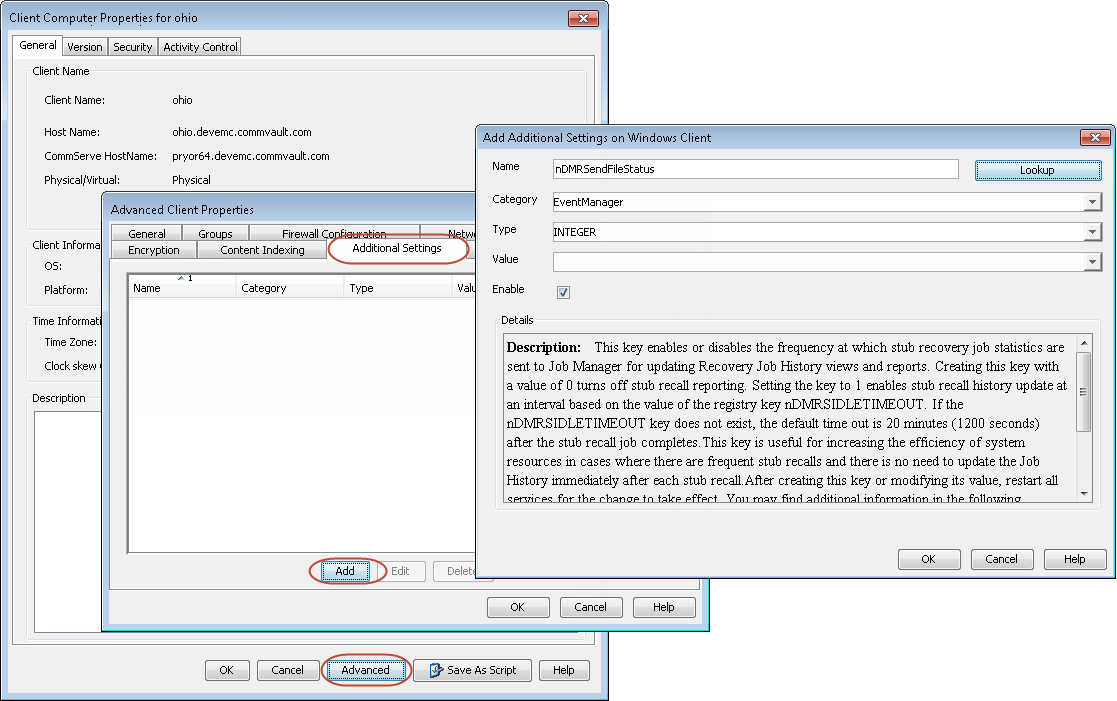The width and height of the screenshot is (1117, 701).
Task: Click the Lookup button
Action: click(1038, 170)
